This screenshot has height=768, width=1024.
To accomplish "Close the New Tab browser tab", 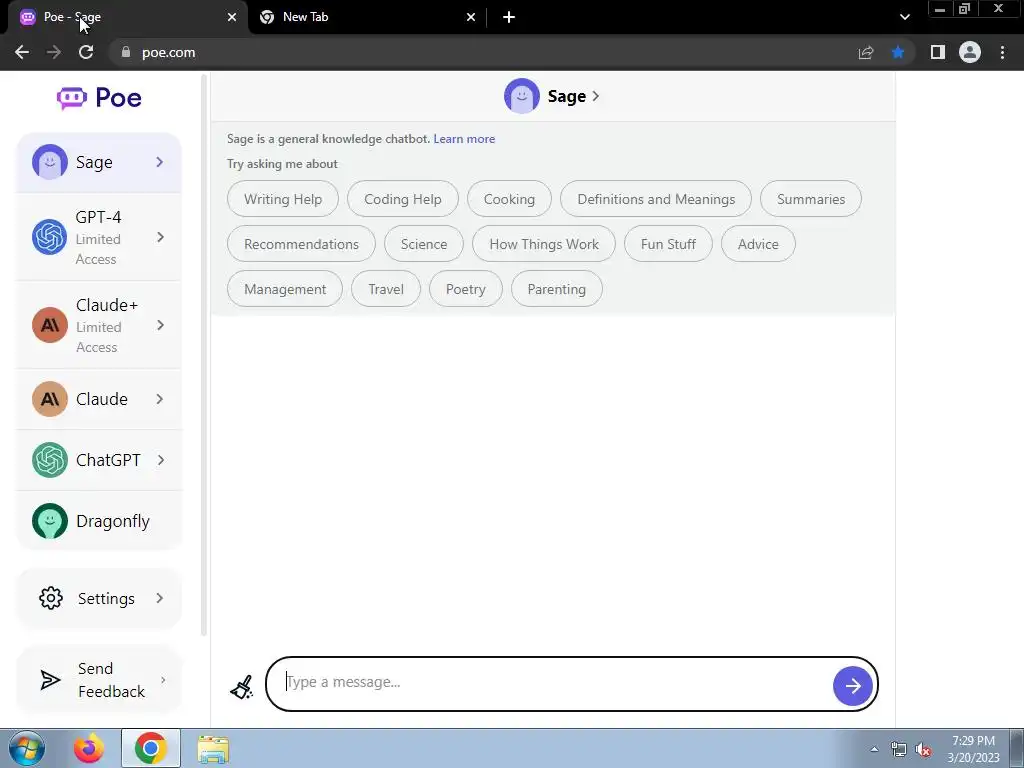I will tap(471, 17).
